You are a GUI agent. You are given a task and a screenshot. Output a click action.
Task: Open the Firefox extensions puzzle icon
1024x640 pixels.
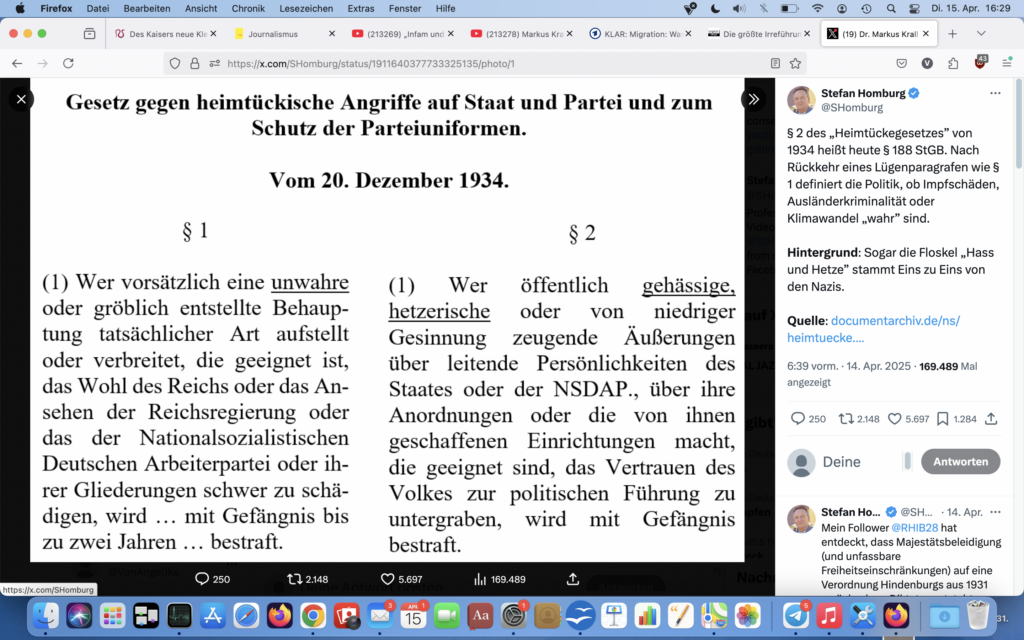point(954,63)
